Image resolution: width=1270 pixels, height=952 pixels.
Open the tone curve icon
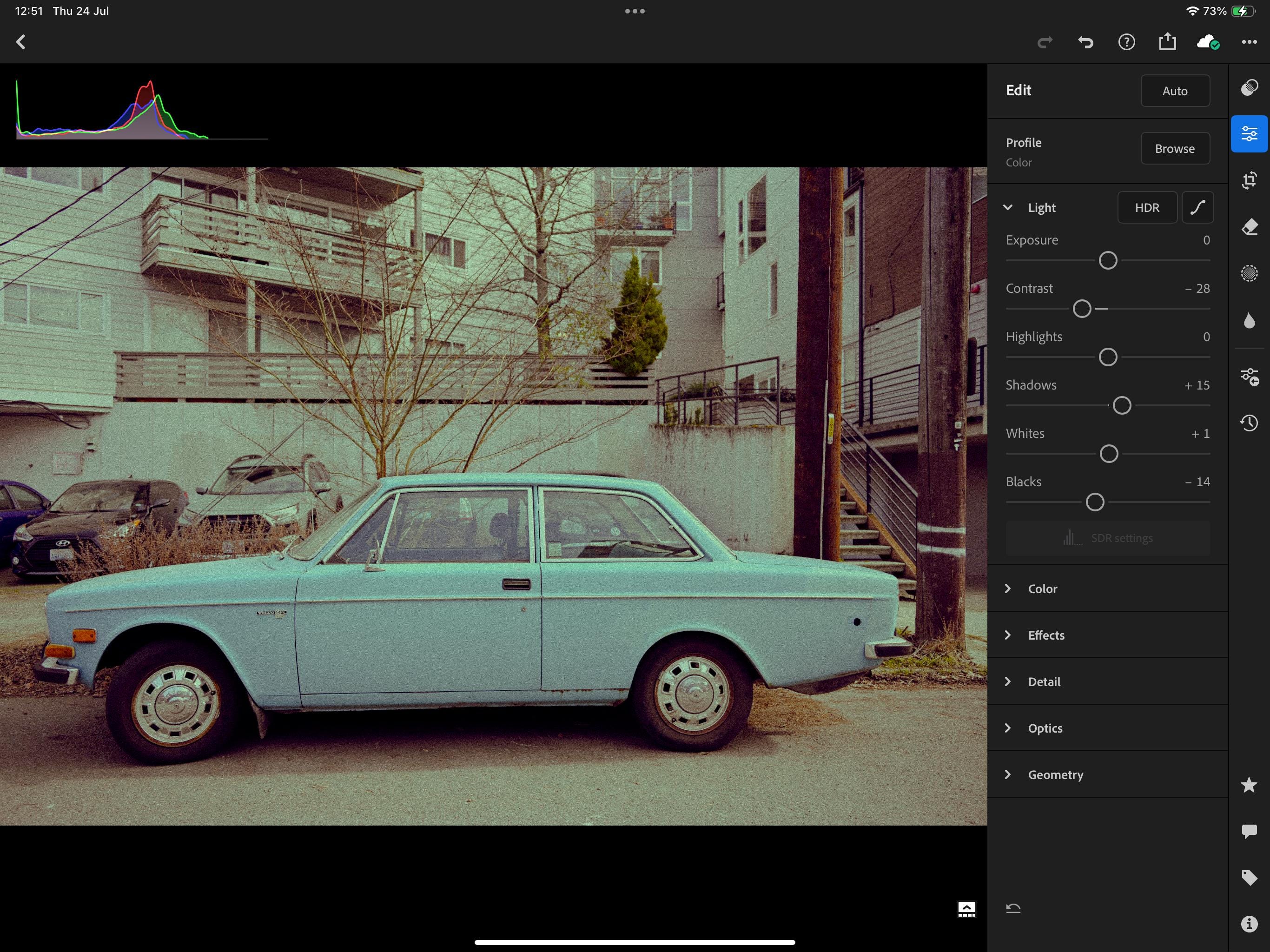click(1197, 207)
